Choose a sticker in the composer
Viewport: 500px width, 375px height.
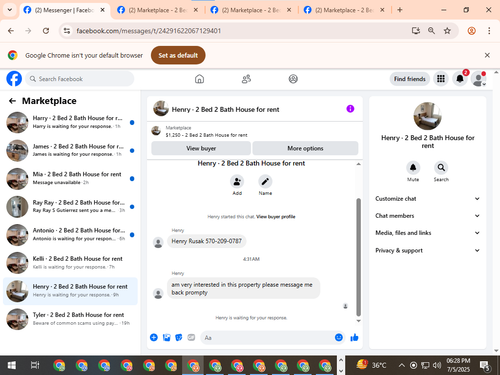pos(179,337)
